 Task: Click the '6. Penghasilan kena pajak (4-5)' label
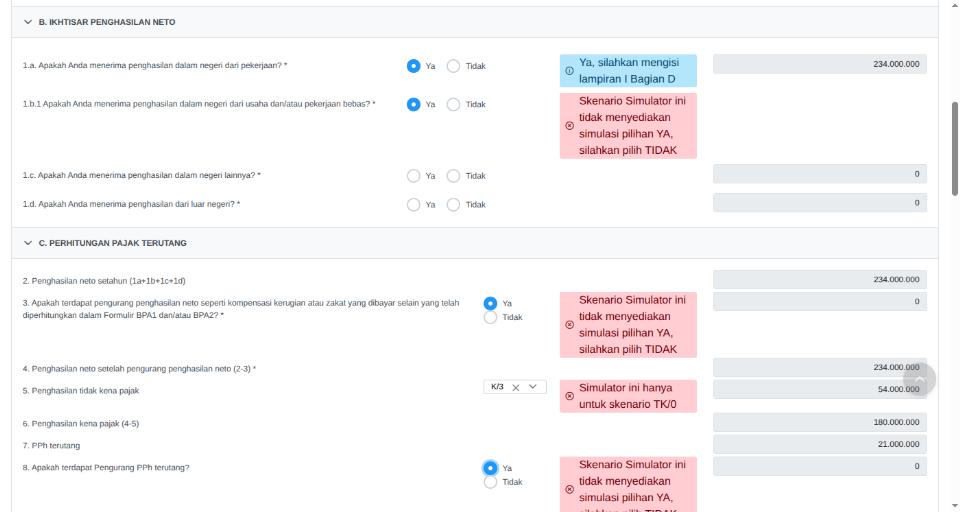pyautogui.click(x=81, y=424)
